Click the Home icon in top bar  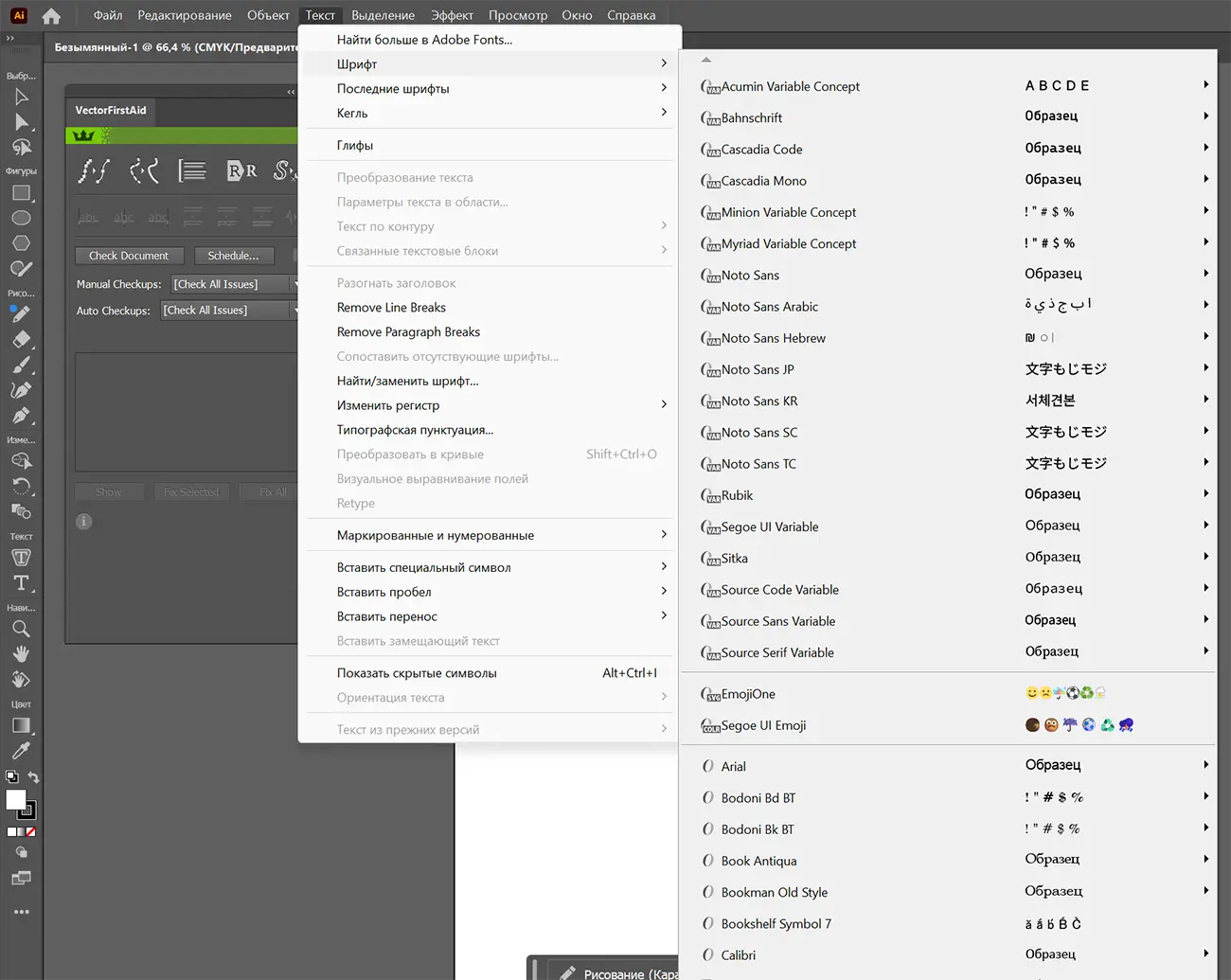(x=51, y=15)
